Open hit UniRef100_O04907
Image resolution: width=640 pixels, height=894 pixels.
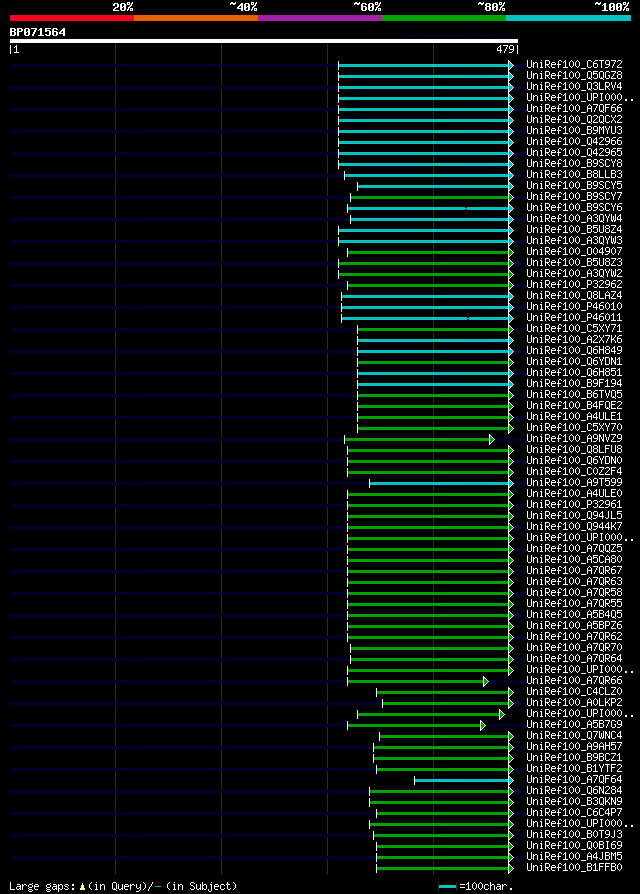pos(574,251)
